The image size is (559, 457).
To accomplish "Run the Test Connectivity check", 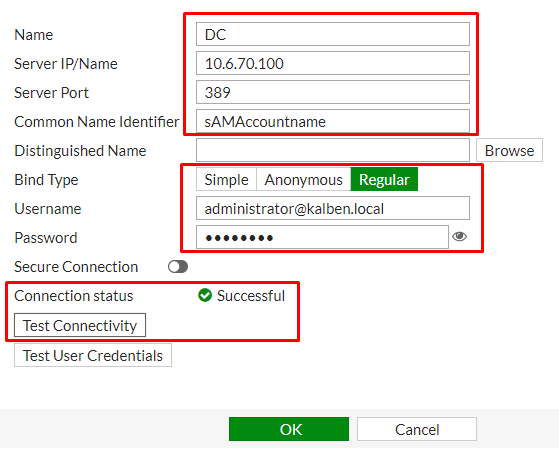I will 80,325.
